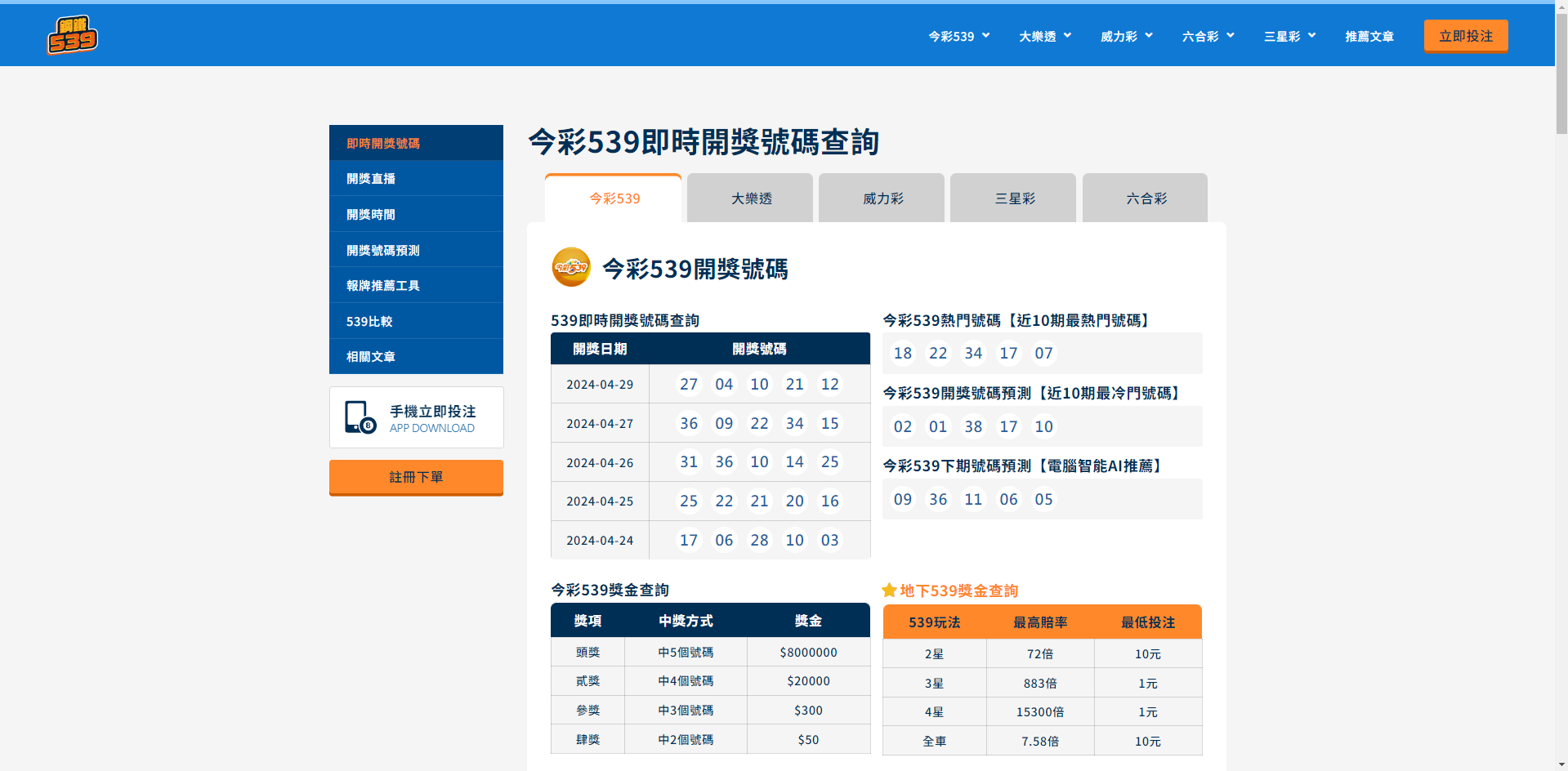1568x771 pixels.
Task: Click the round 今彩539 lottery ball logo
Action: pos(571,268)
